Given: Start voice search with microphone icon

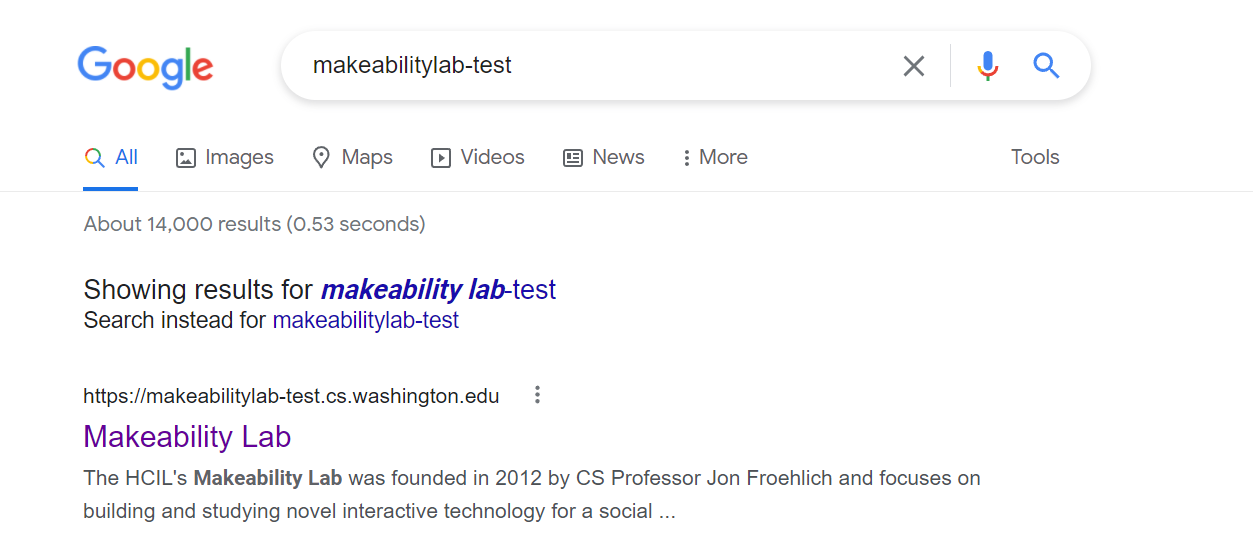Looking at the screenshot, I should point(987,66).
